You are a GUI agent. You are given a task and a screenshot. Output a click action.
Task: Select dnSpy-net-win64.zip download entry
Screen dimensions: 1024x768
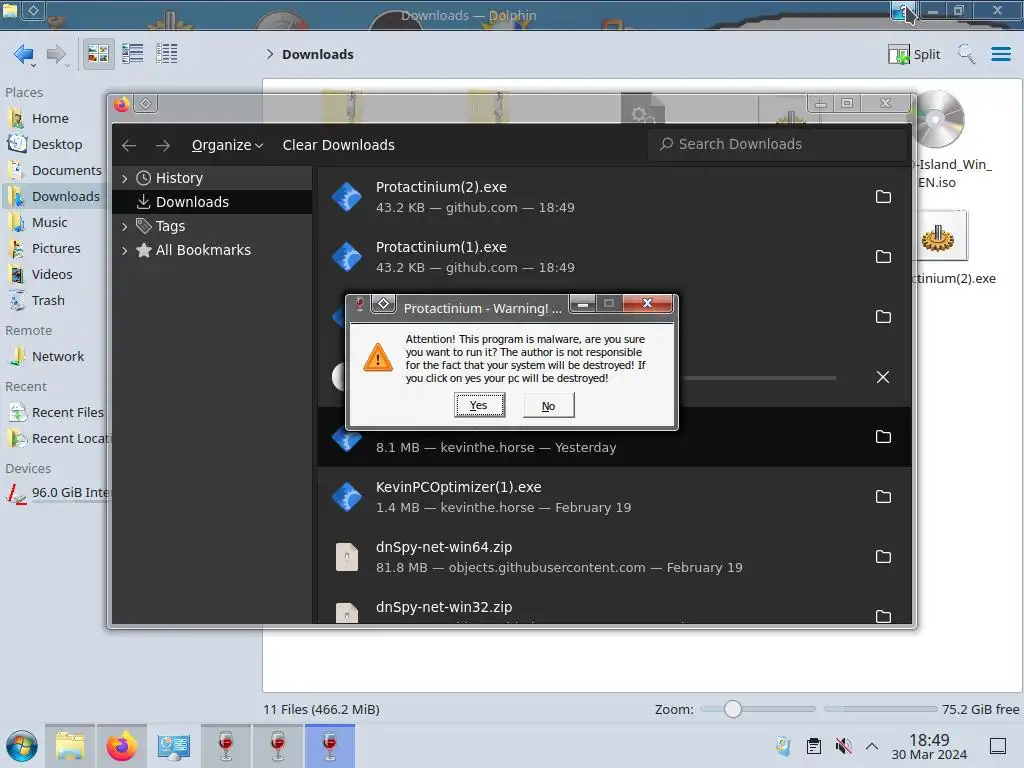pos(614,557)
